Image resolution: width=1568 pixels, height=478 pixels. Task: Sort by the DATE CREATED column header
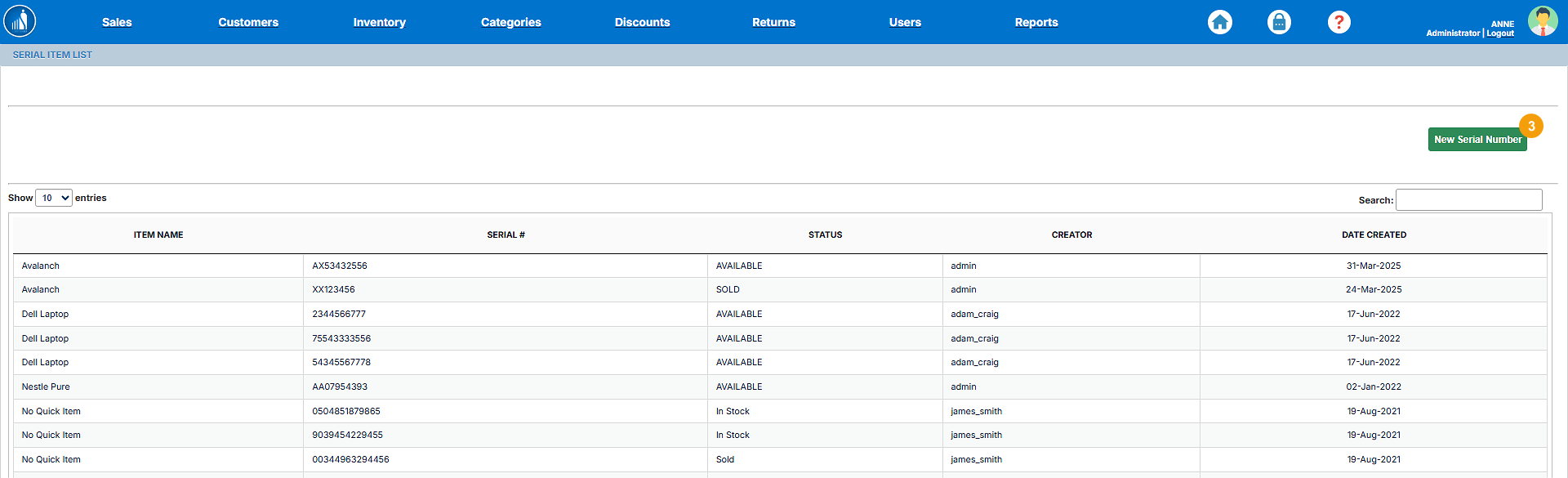point(1374,235)
